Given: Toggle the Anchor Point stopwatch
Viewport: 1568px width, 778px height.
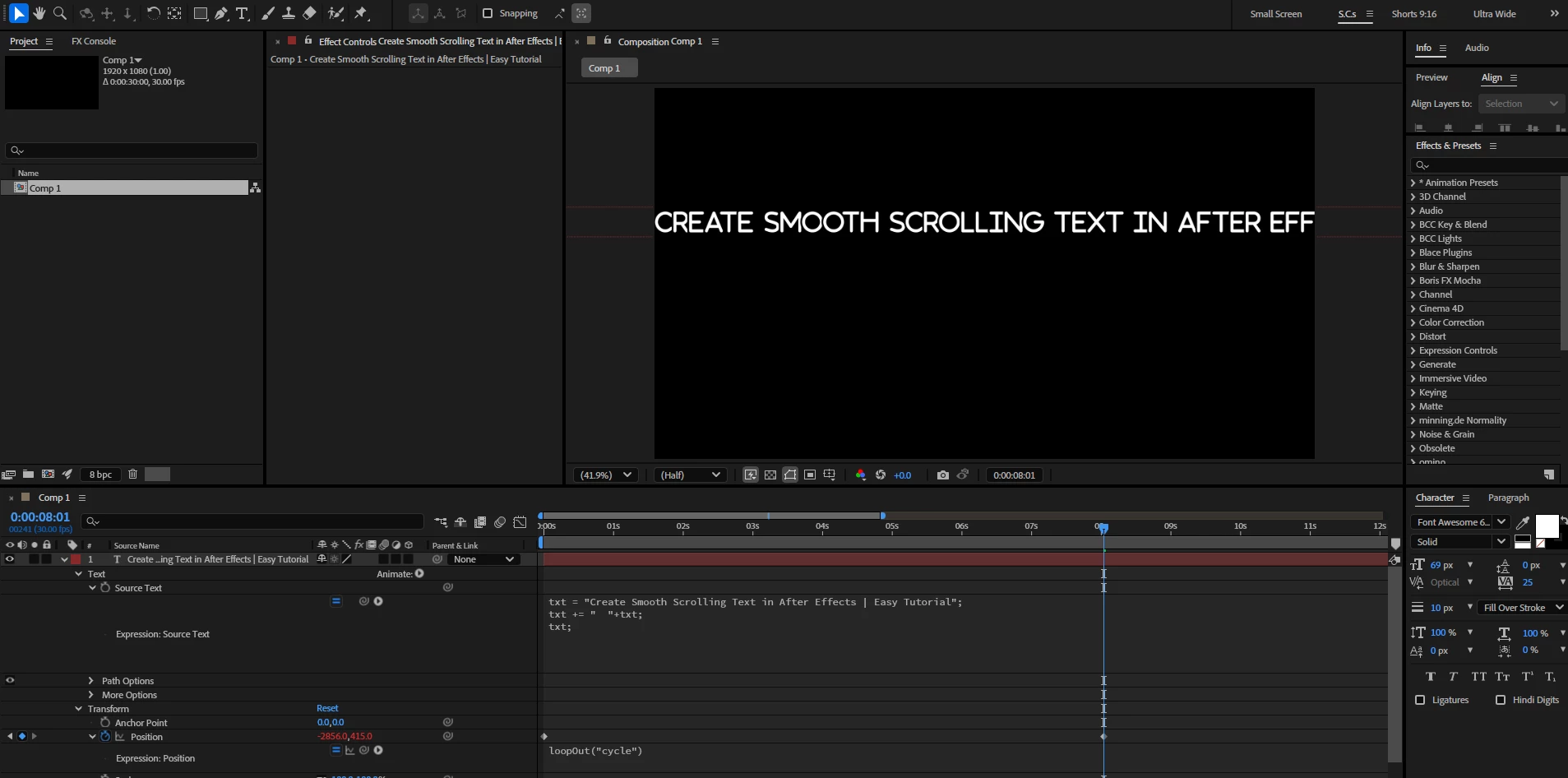Looking at the screenshot, I should coord(105,722).
